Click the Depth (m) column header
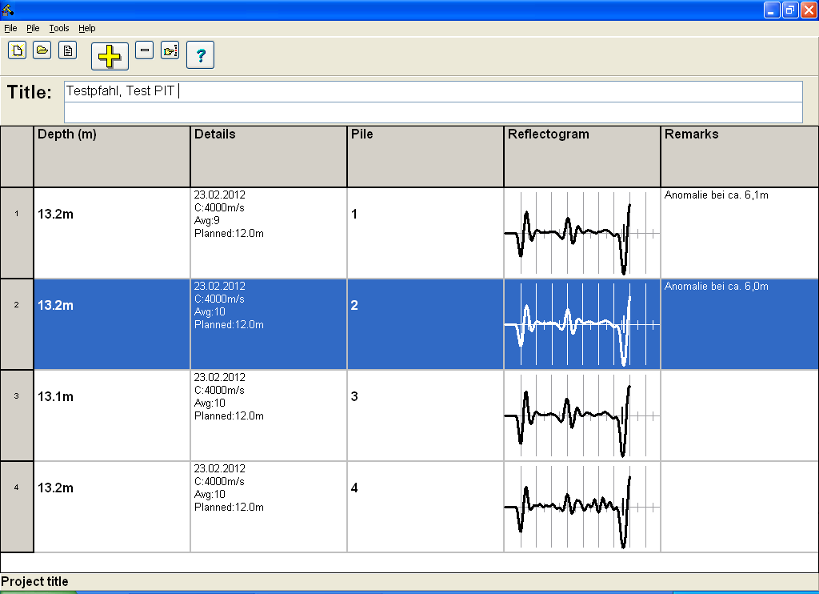This screenshot has width=819, height=594. pyautogui.click(x=112, y=156)
